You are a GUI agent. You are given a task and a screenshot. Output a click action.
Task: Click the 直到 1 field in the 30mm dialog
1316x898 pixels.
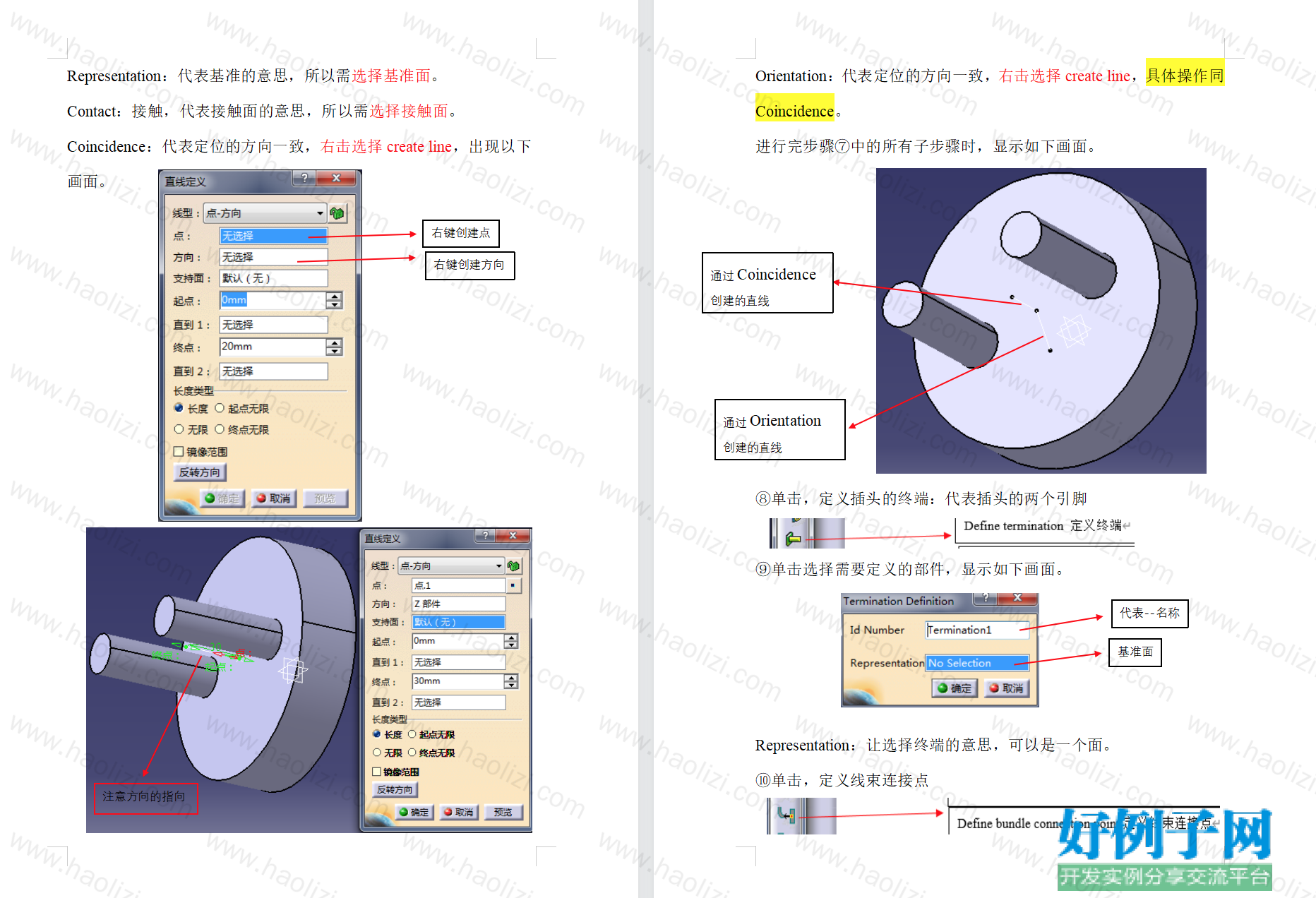click(x=458, y=662)
